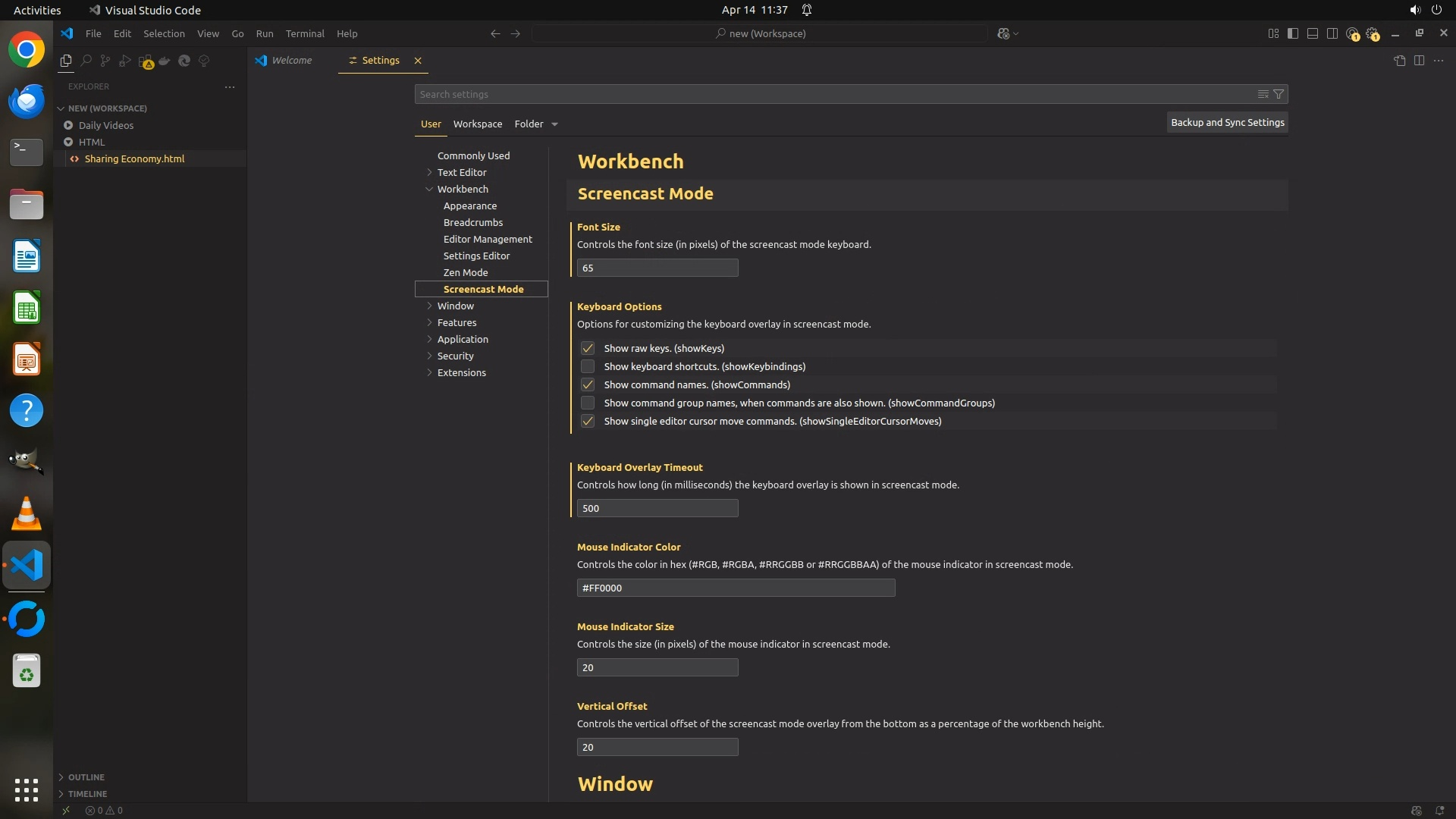Open the Folder scope dropdown

coord(554,124)
